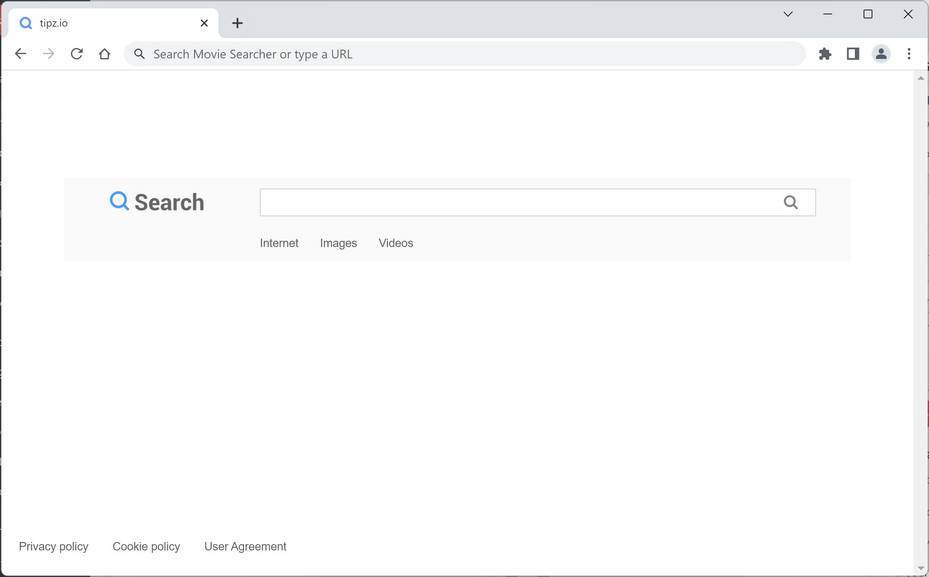Close the tipz.io tab
The height and width of the screenshot is (577, 929).
204,23
